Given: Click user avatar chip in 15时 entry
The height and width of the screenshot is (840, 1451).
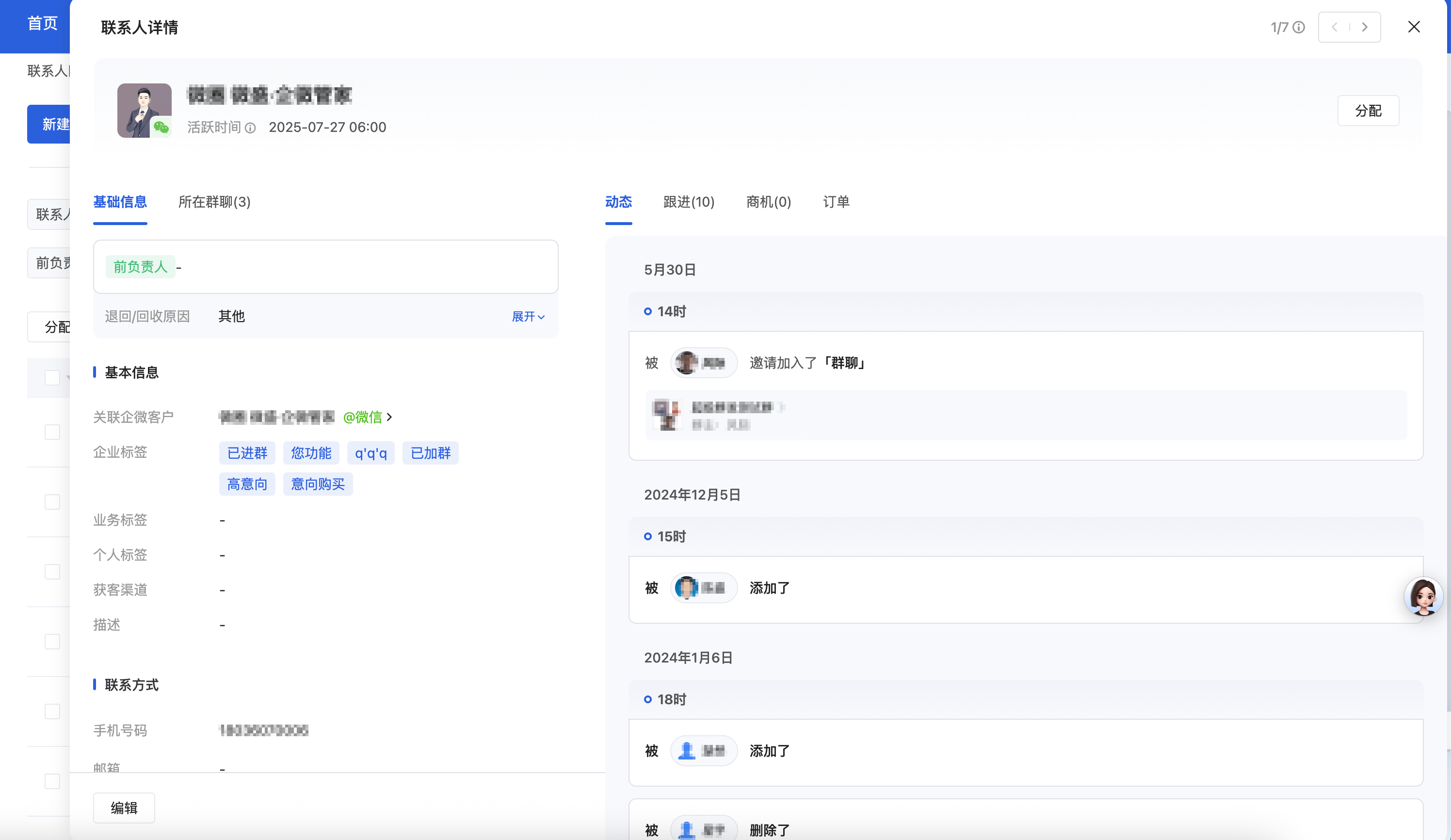Looking at the screenshot, I should tap(703, 588).
